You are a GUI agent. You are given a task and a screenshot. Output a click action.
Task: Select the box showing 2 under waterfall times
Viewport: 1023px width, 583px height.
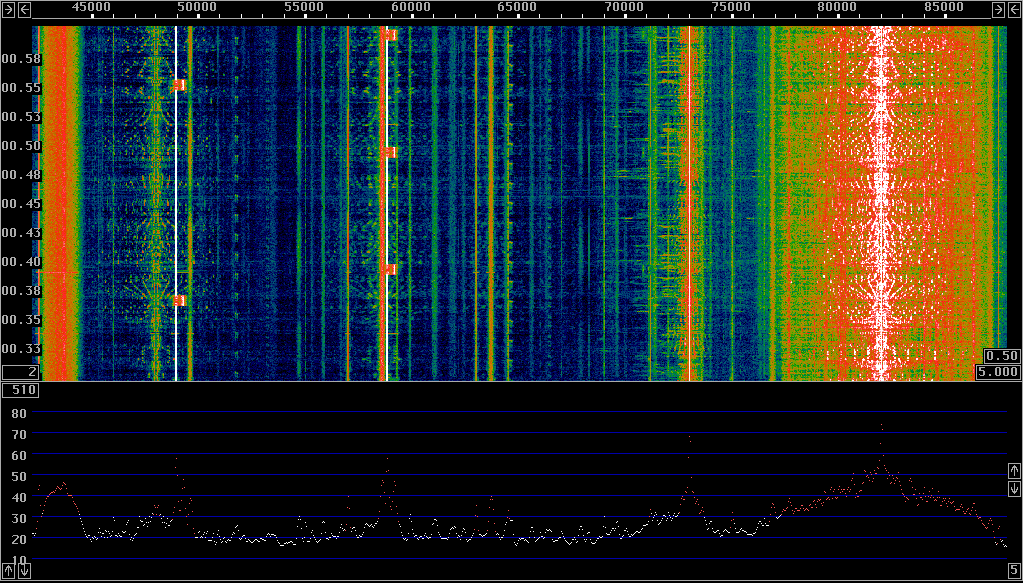(x=21, y=372)
